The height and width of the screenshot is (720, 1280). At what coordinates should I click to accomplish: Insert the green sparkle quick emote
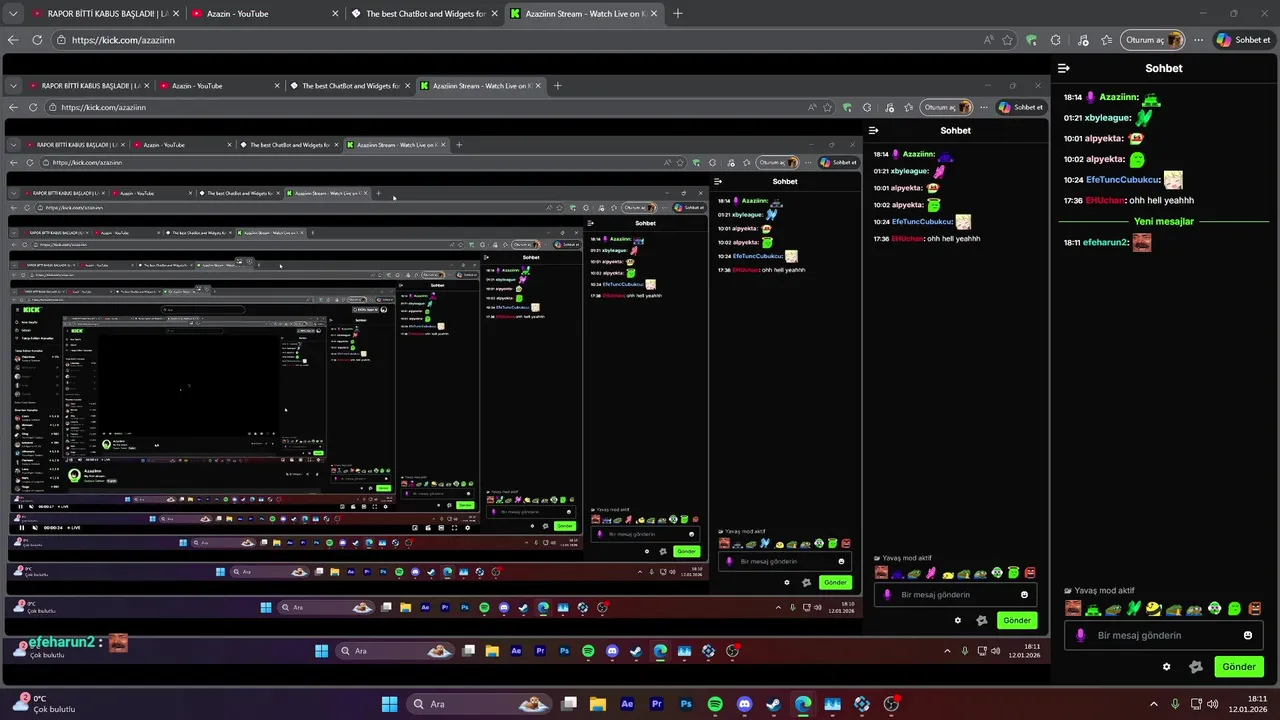tap(1134, 608)
